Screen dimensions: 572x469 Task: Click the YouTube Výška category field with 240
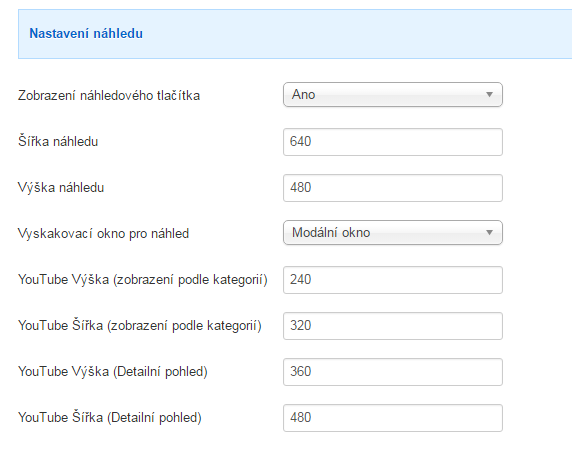click(x=393, y=280)
